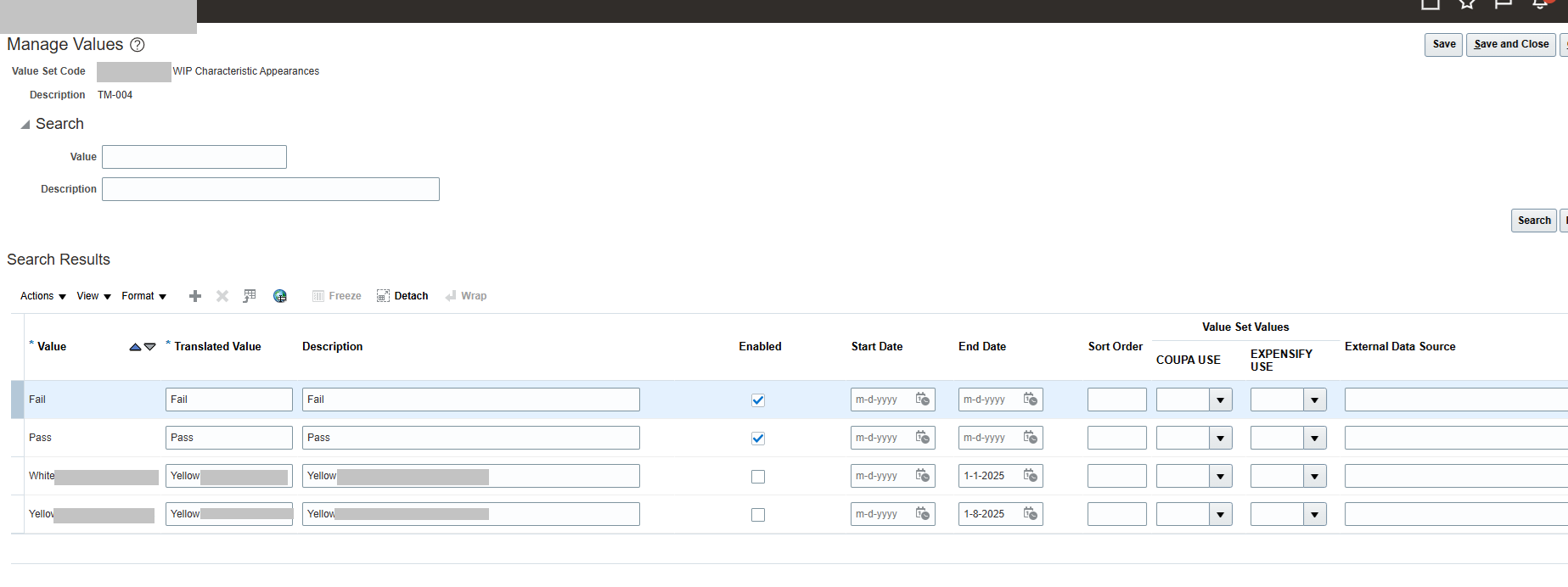This screenshot has height=587, width=1568.
Task: Open COUPA USE dropdown in Fail row
Action: coord(1220,400)
